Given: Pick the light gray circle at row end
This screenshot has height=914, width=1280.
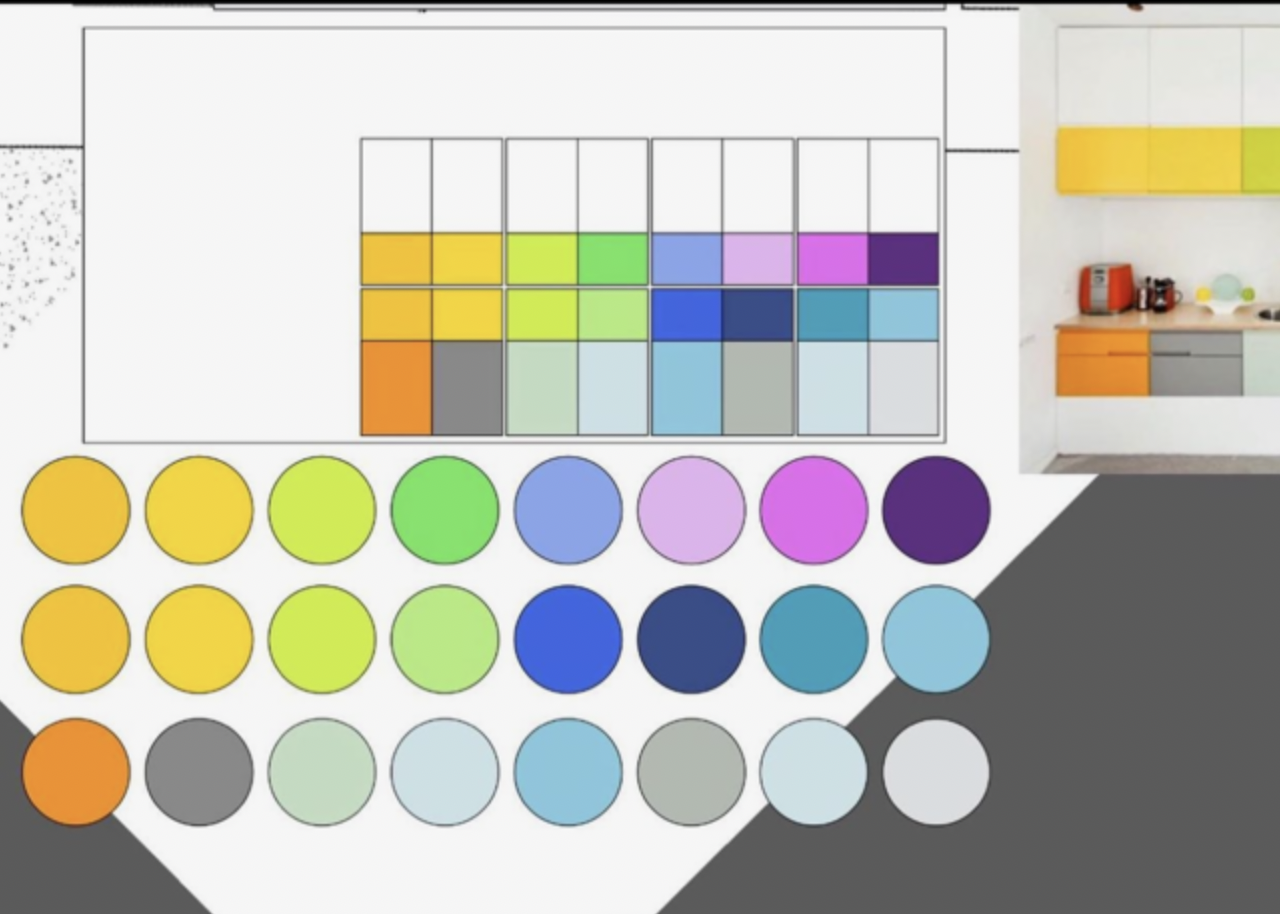Looking at the screenshot, I should (x=936, y=772).
